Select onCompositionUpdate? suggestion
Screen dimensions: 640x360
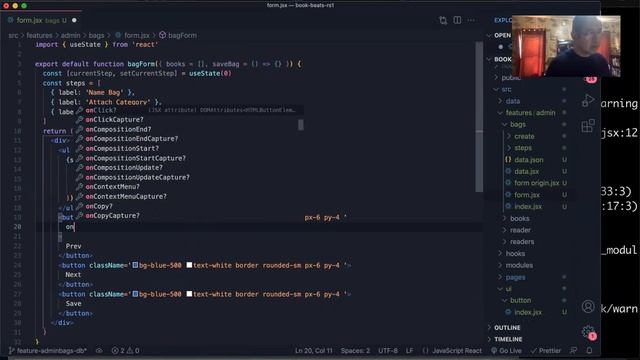189,167
